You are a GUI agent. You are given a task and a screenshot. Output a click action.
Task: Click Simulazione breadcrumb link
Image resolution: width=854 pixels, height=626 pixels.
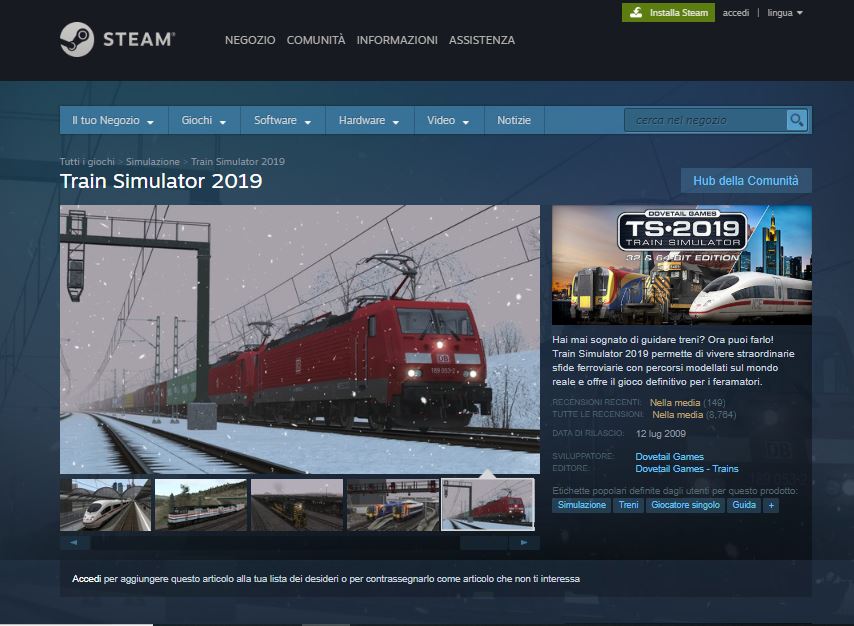(x=152, y=161)
